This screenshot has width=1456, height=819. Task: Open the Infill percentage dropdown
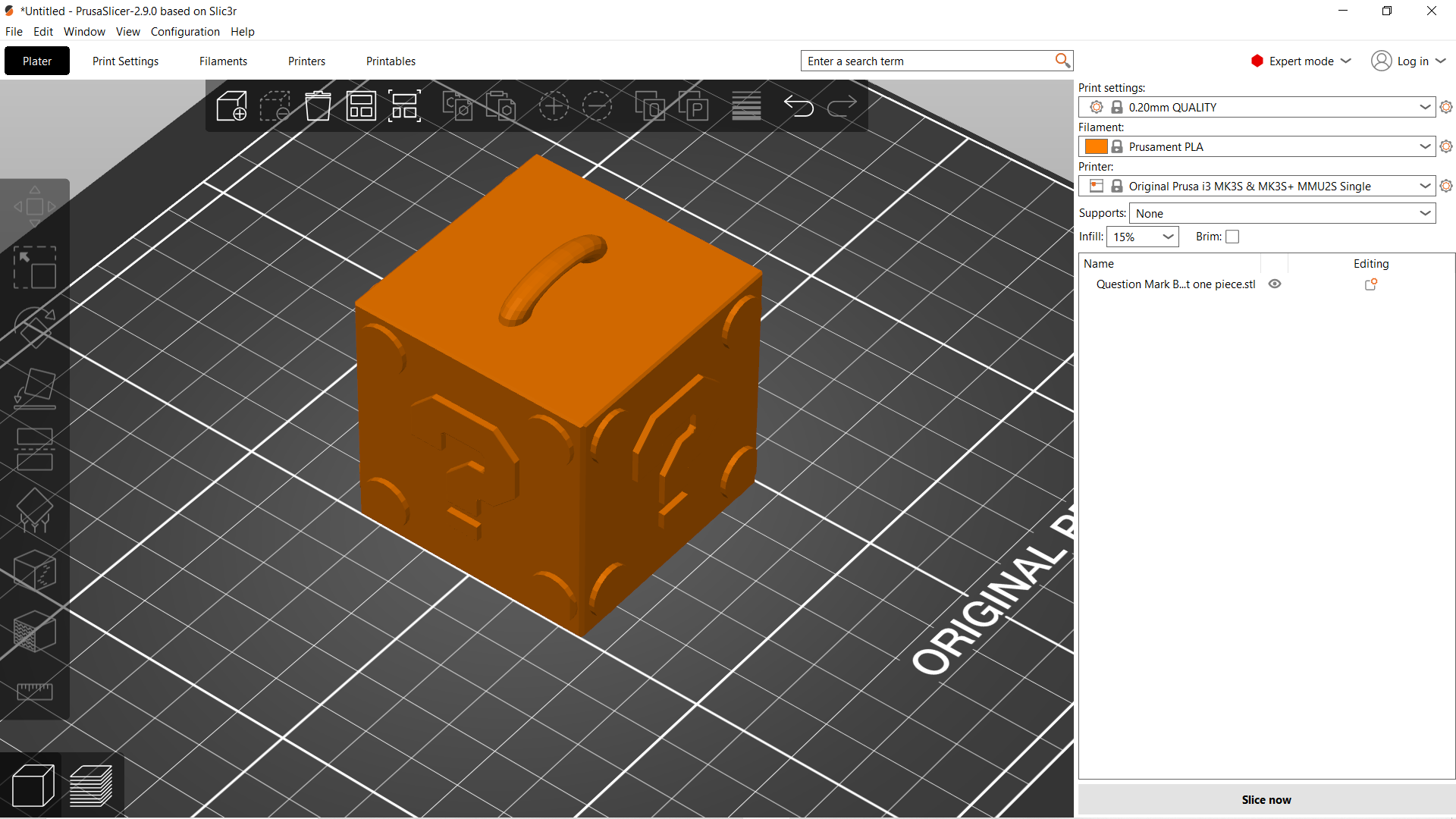(1142, 237)
